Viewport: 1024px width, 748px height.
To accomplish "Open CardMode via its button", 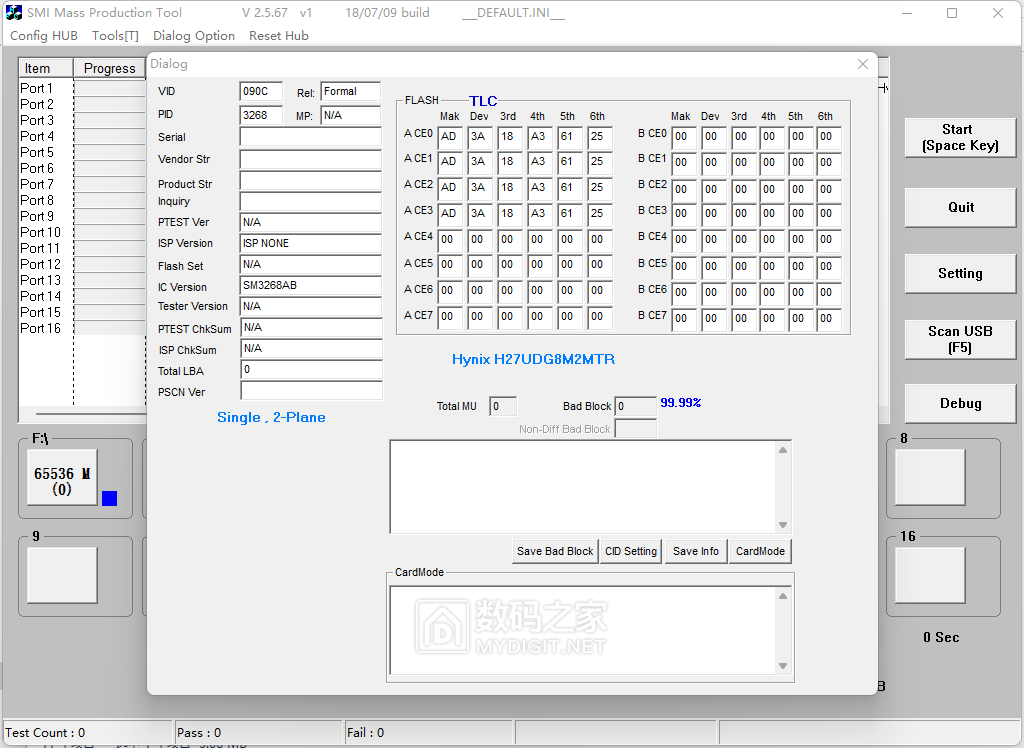I will 759,550.
